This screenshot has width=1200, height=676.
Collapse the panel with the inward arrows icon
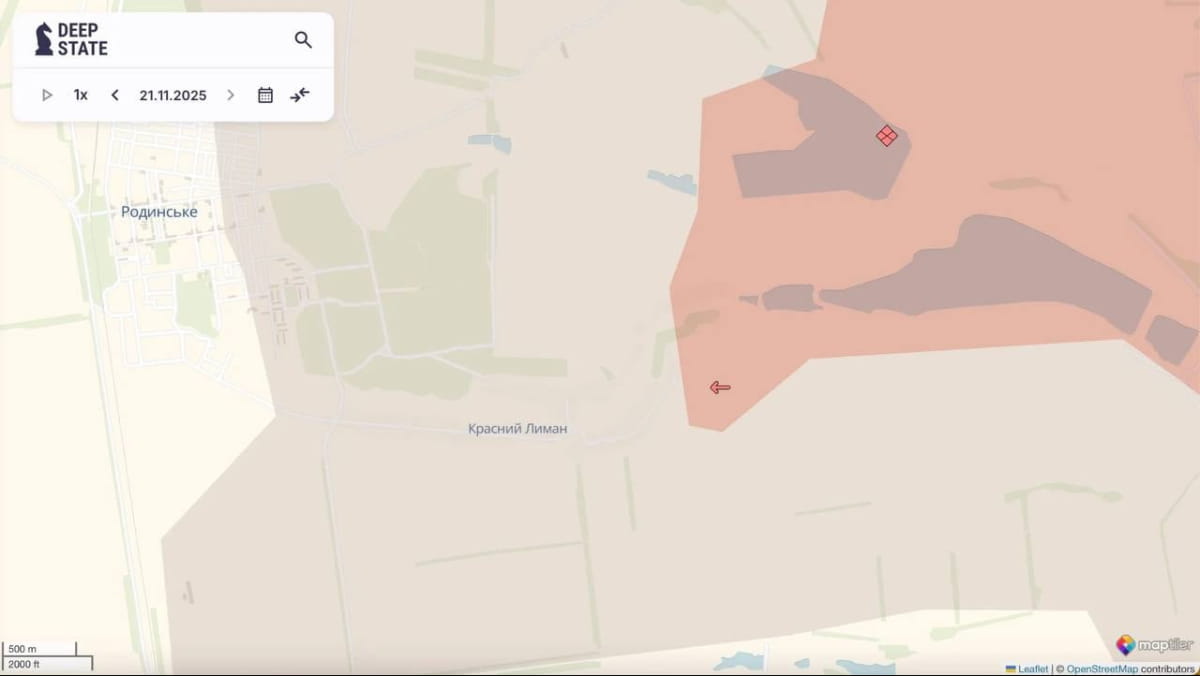tap(300, 95)
